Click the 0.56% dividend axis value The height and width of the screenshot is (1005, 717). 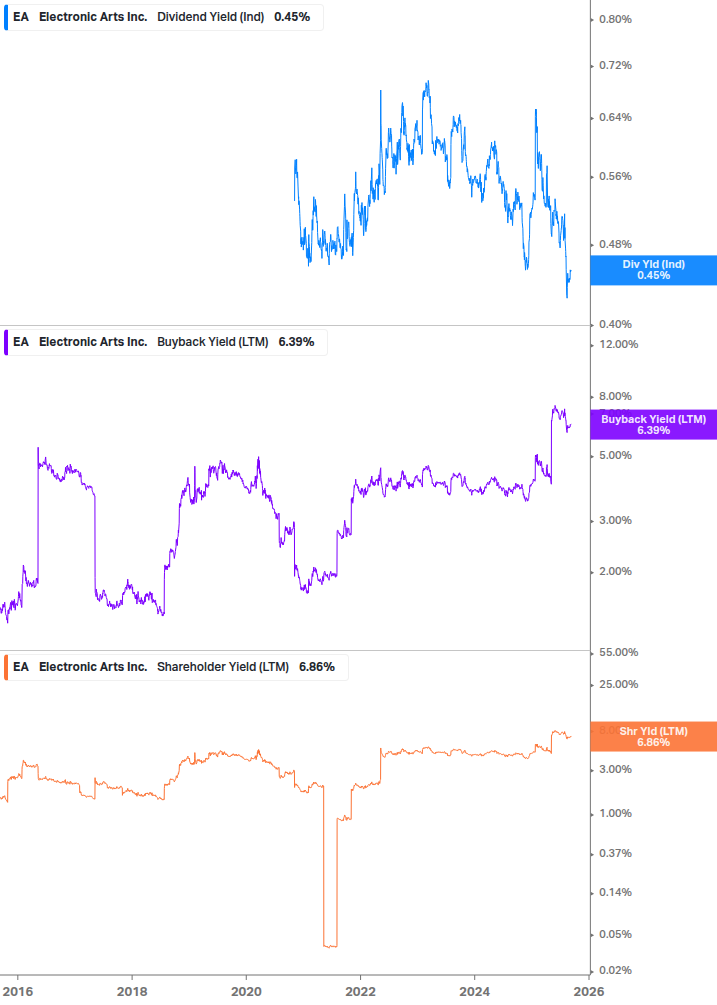pos(615,176)
